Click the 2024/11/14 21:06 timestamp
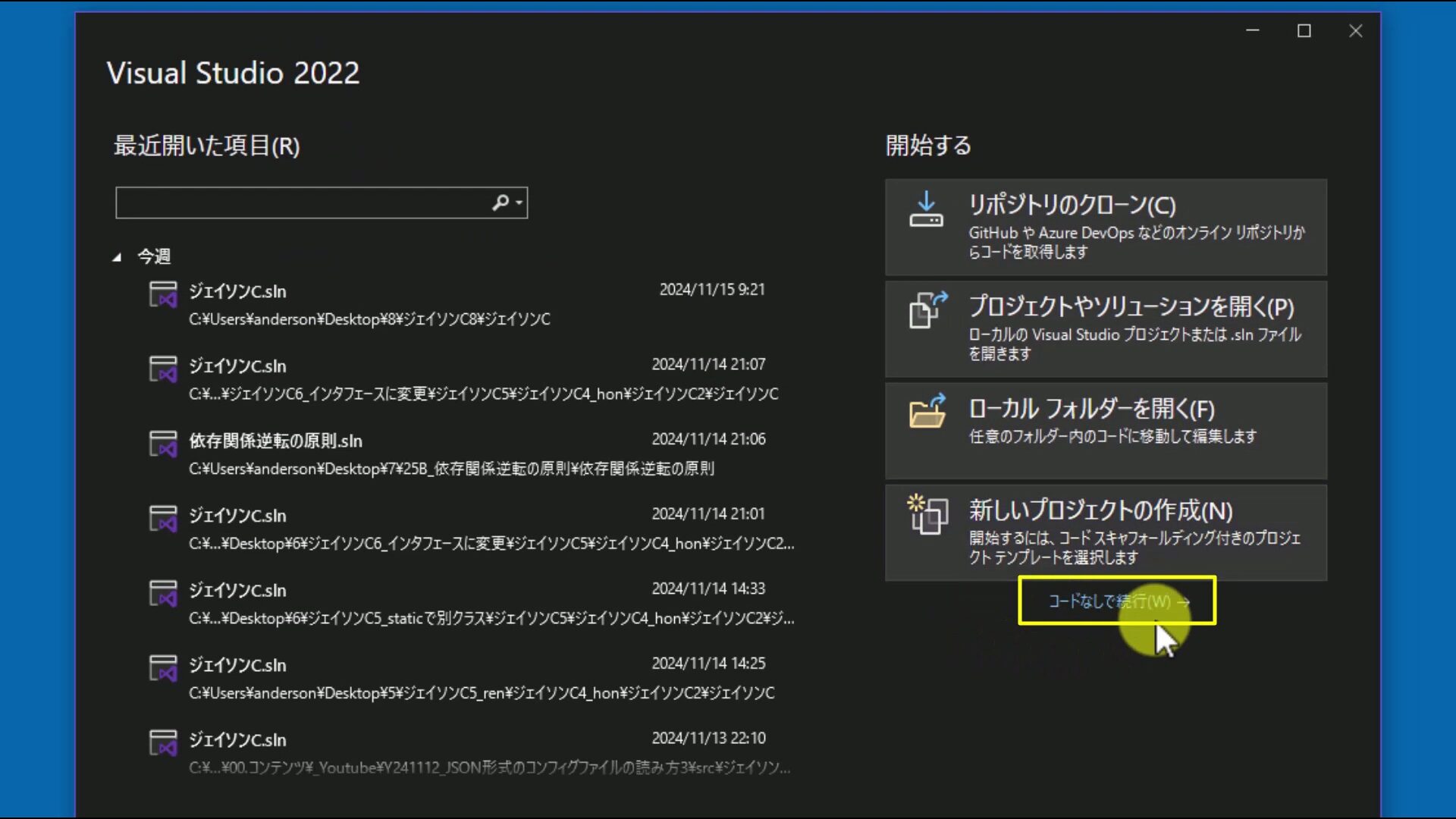Screen dimensions: 1456x819 click(x=708, y=439)
